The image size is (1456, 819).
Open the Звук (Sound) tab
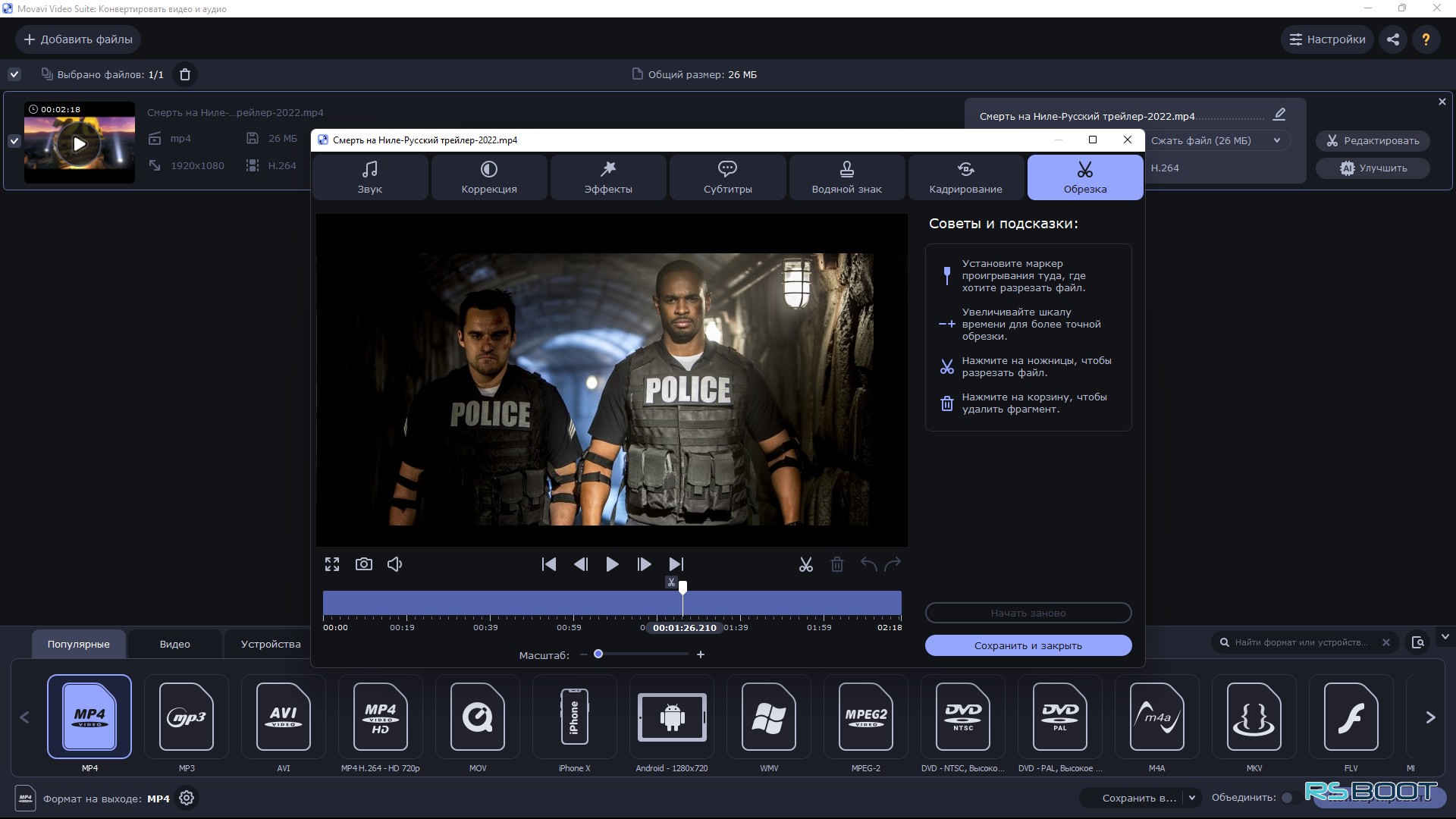370,177
